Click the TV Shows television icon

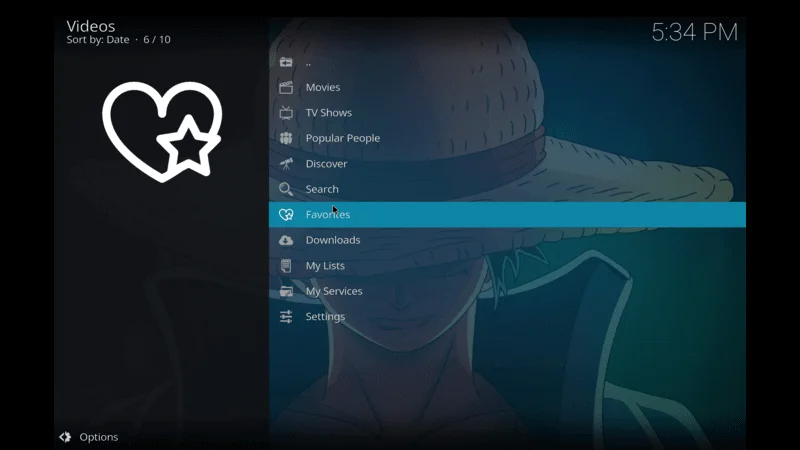coord(286,113)
